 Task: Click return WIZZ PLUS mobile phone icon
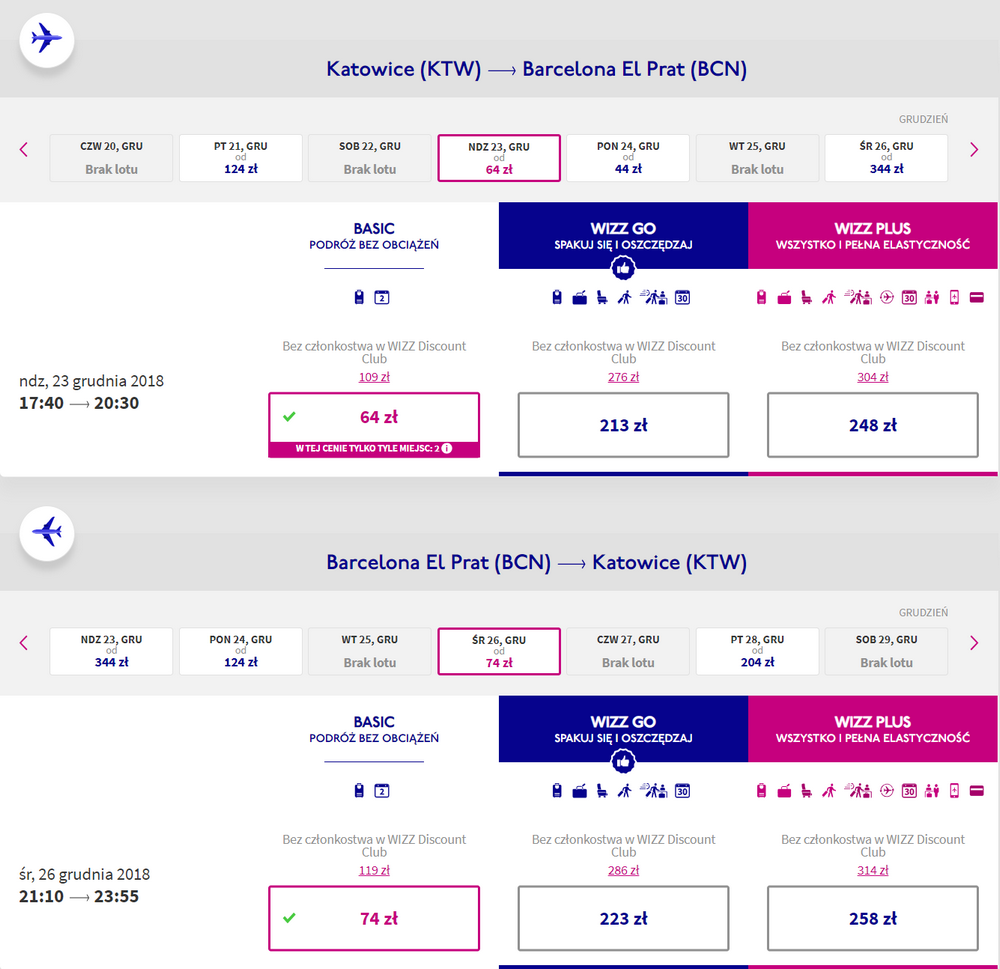pos(954,791)
